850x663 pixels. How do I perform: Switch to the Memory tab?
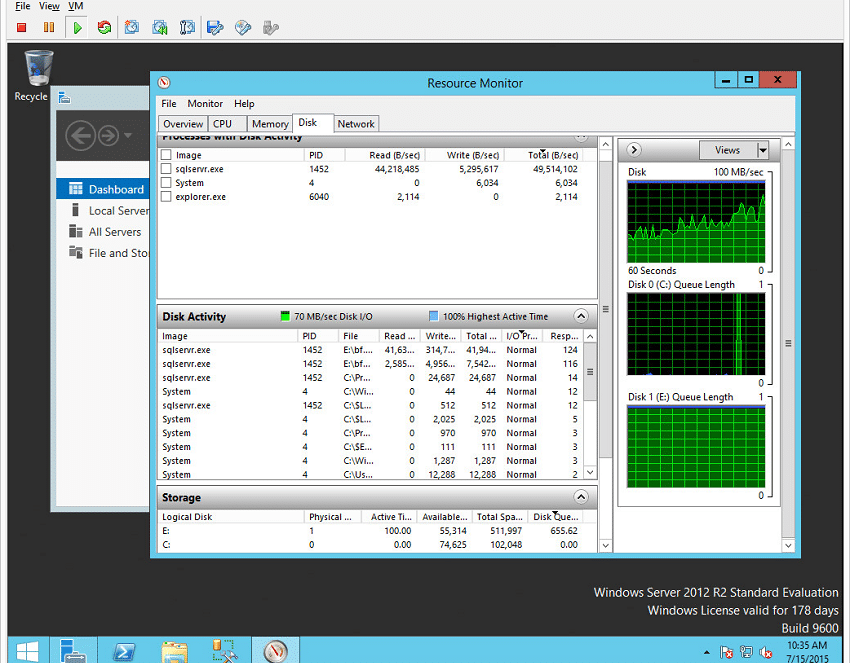point(270,124)
